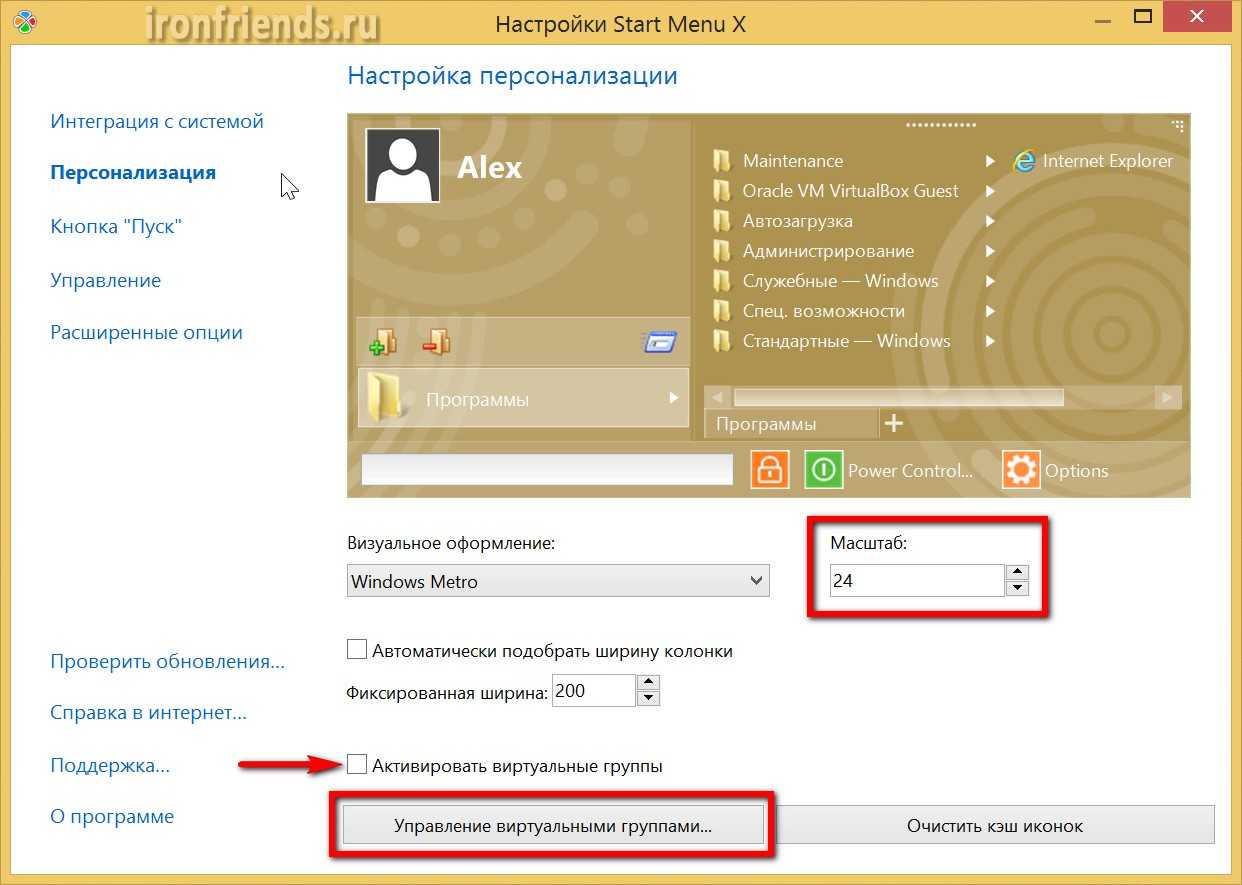Click the blue window view icon
This screenshot has width=1242, height=885.
pos(659,342)
